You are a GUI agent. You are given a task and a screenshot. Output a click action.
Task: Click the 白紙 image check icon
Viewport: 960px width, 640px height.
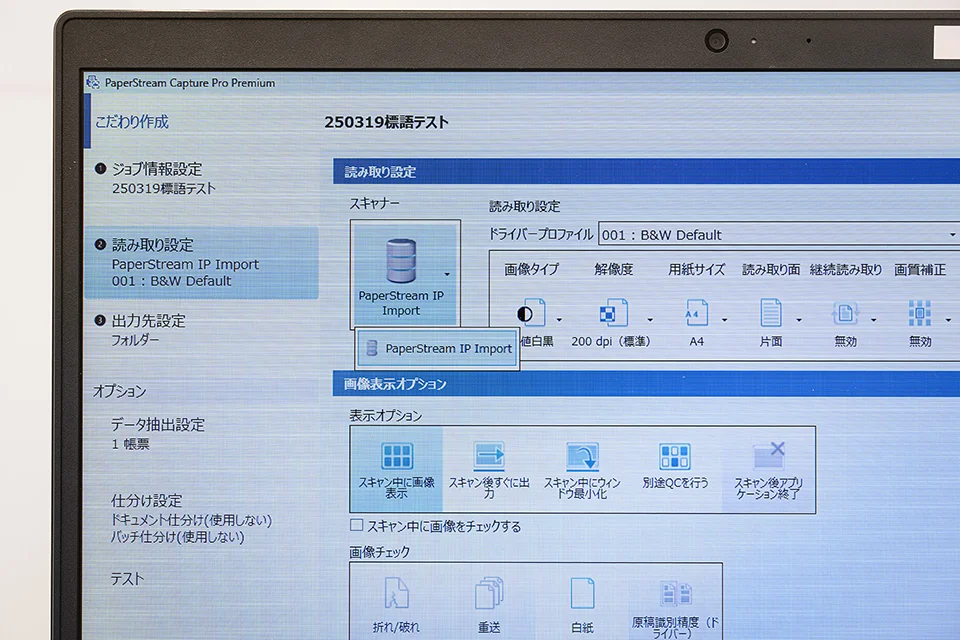pos(582,593)
